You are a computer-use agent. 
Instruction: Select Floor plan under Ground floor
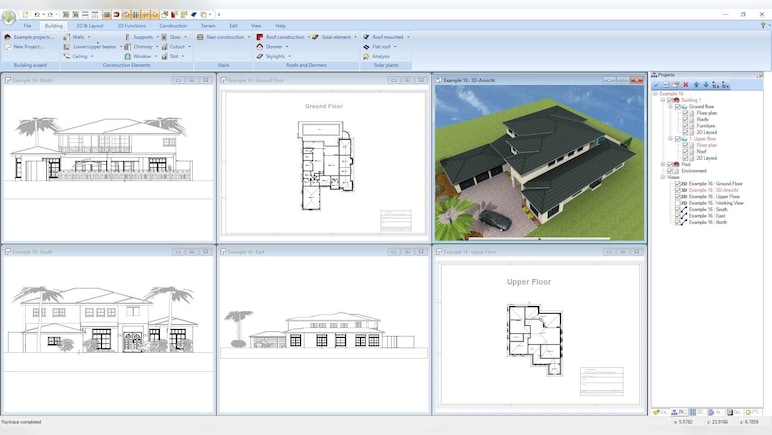(x=707, y=113)
